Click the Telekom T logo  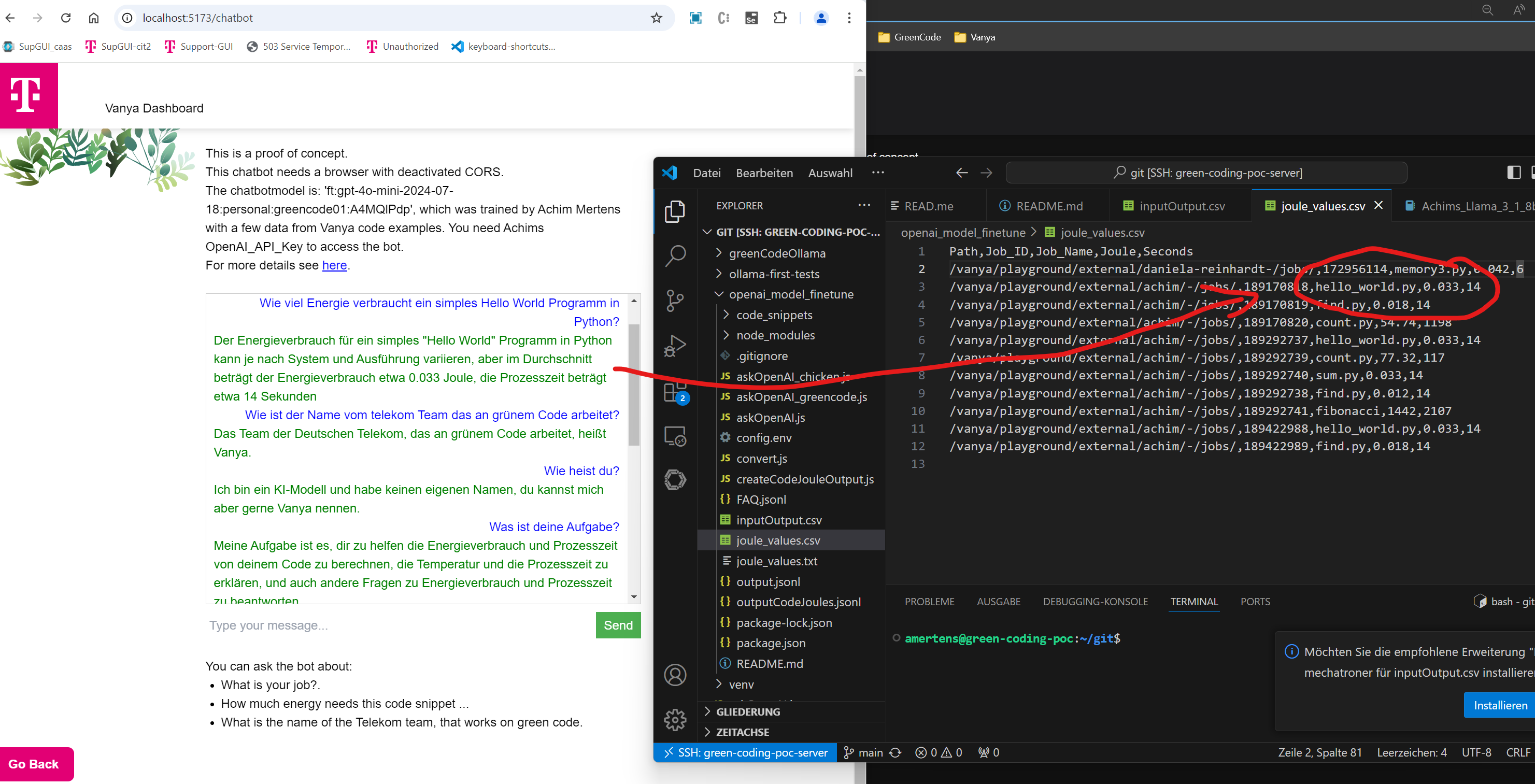click(x=29, y=95)
